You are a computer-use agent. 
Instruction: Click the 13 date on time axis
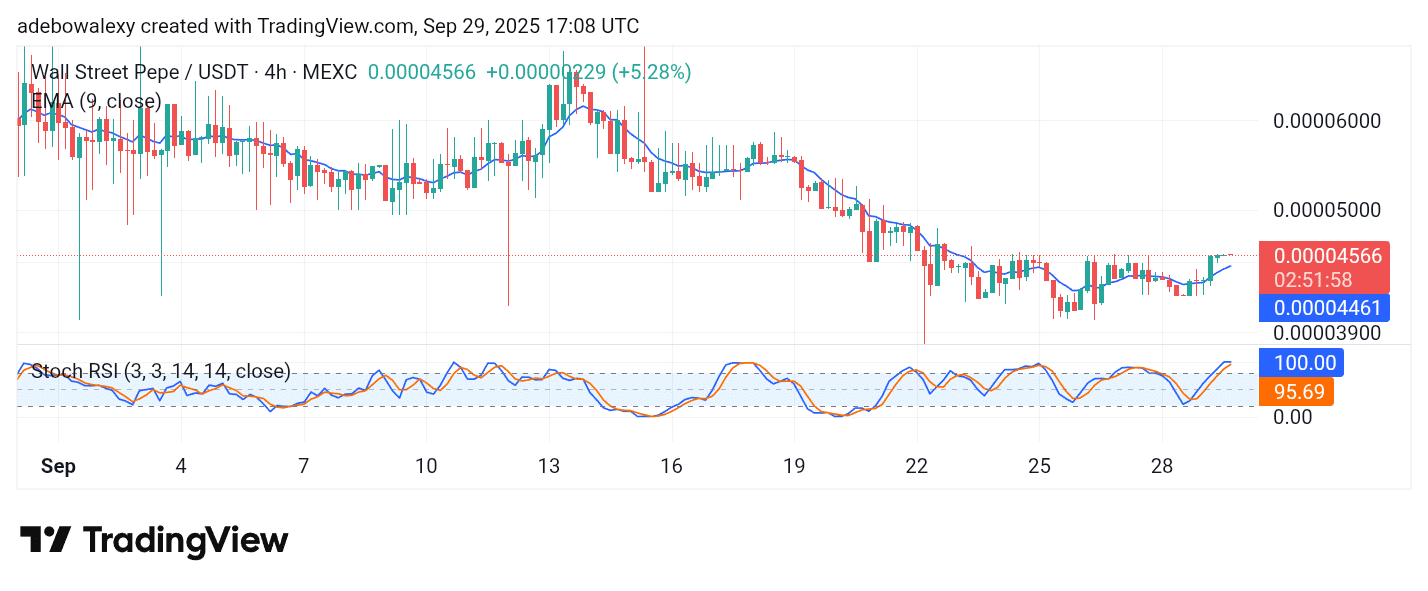click(x=549, y=466)
